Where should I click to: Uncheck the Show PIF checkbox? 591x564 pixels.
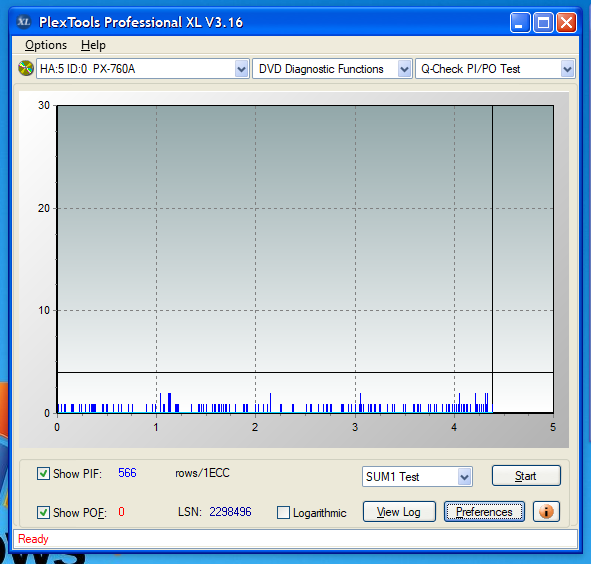point(43,473)
